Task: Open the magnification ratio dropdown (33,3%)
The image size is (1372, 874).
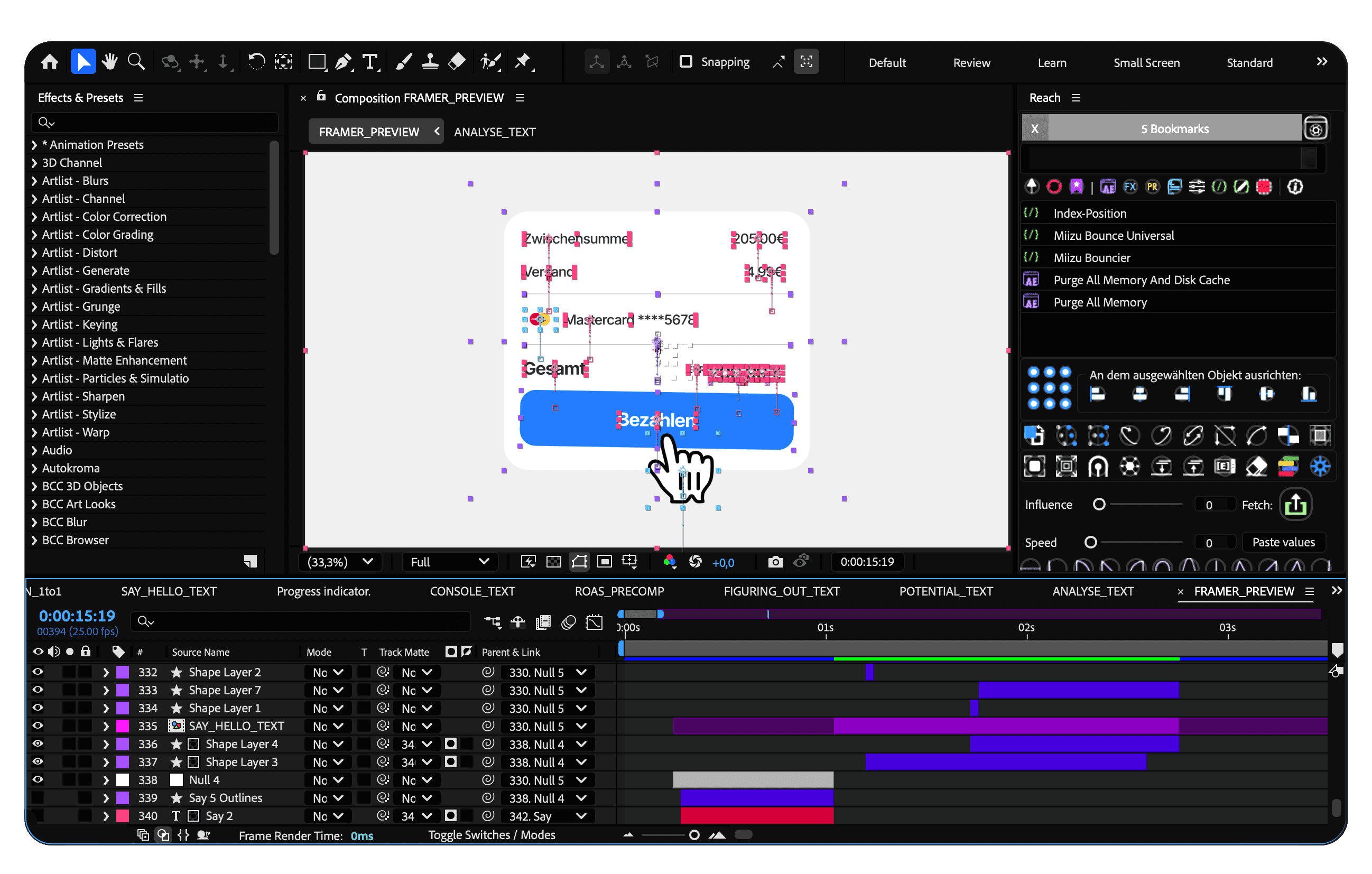Action: pyautogui.click(x=340, y=562)
